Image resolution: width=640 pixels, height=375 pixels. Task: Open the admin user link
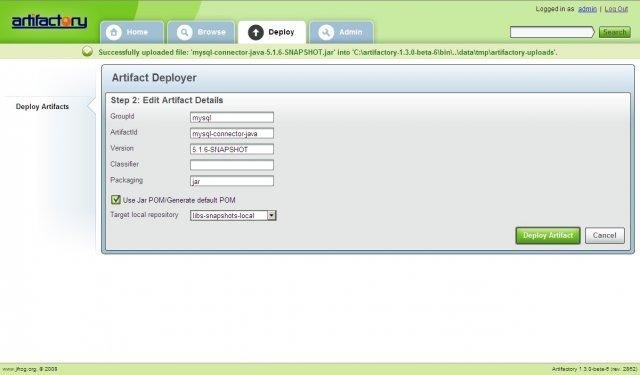click(587, 9)
